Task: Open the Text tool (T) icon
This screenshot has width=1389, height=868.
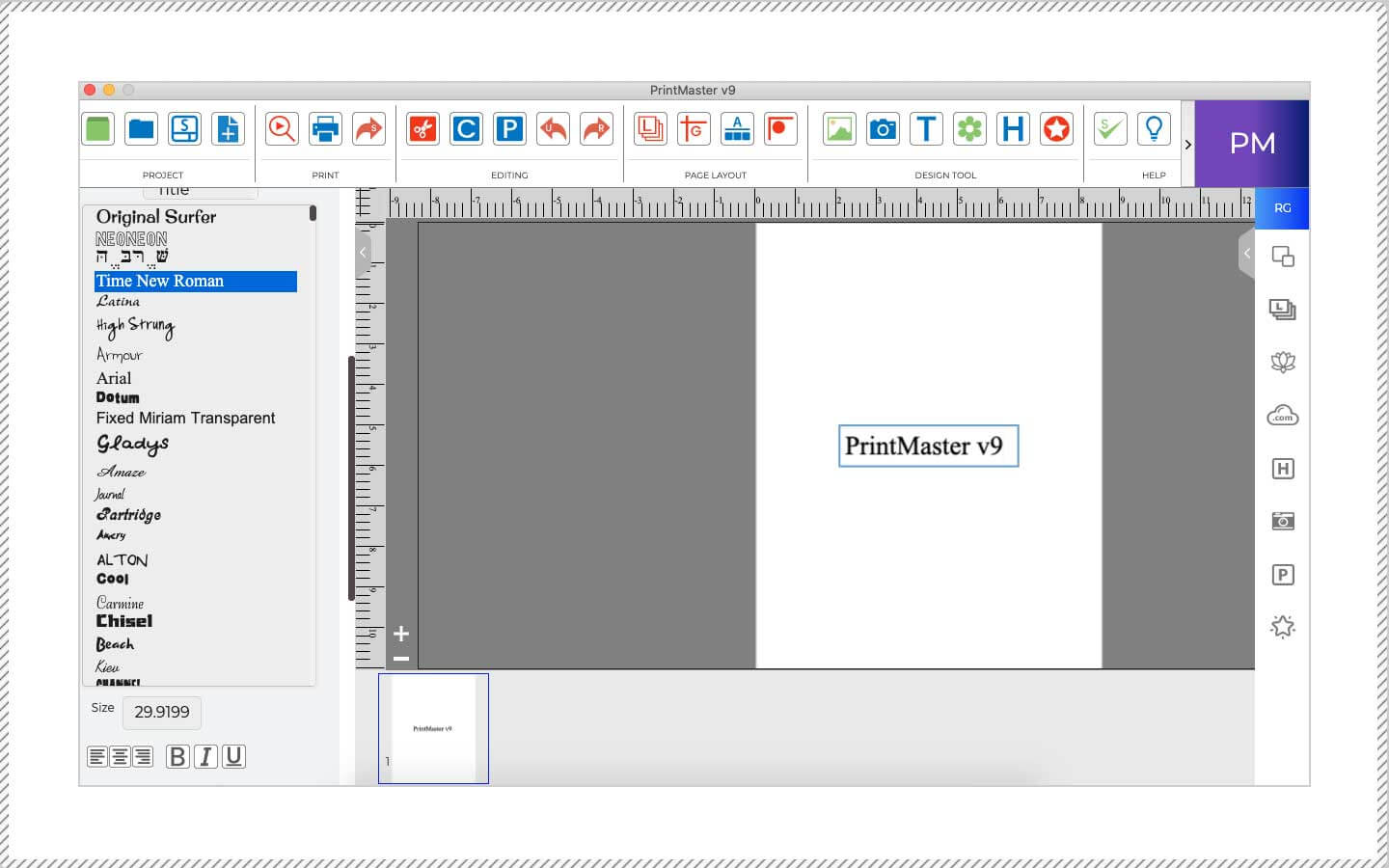Action: pyautogui.click(x=926, y=128)
